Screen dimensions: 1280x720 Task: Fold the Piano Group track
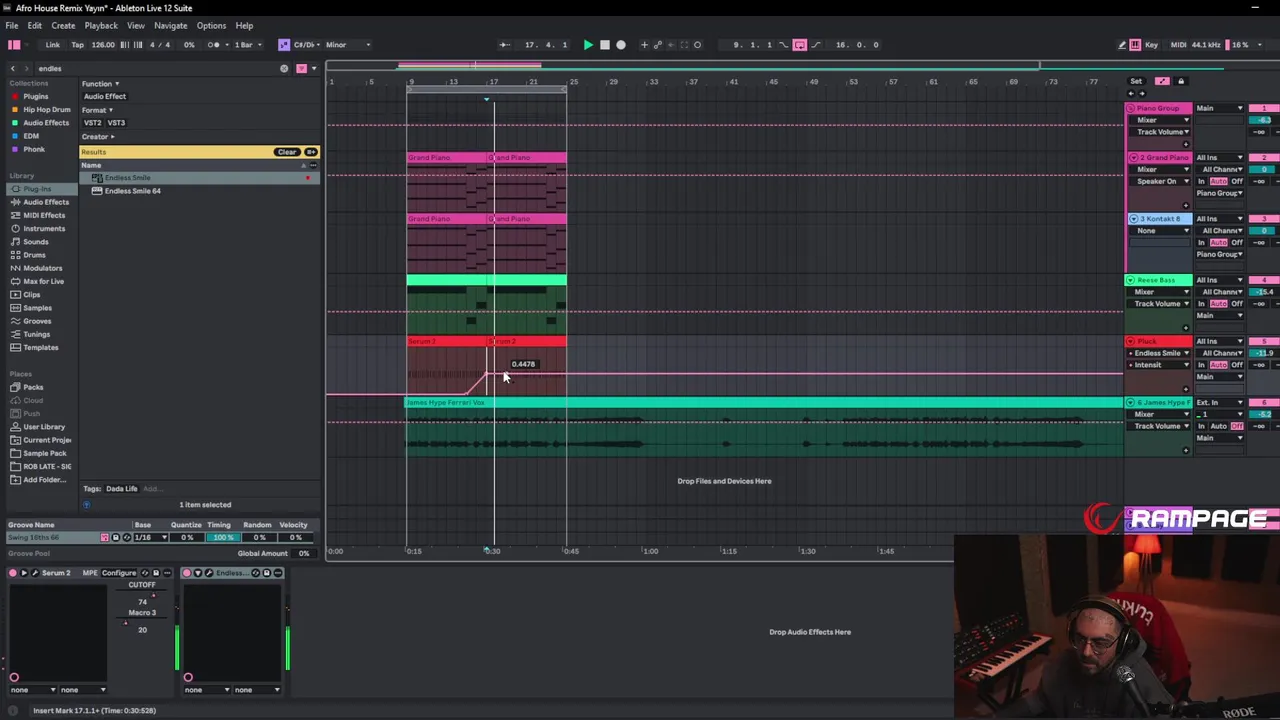[1131, 108]
